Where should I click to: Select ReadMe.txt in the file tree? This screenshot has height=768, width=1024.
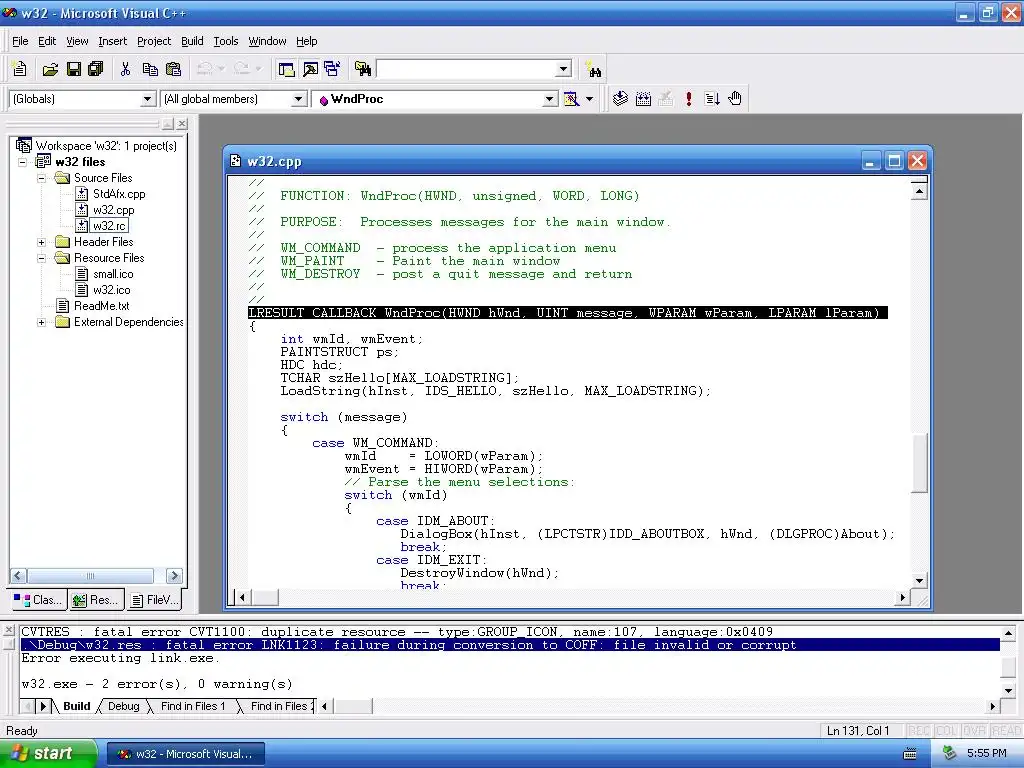pyautogui.click(x=101, y=306)
